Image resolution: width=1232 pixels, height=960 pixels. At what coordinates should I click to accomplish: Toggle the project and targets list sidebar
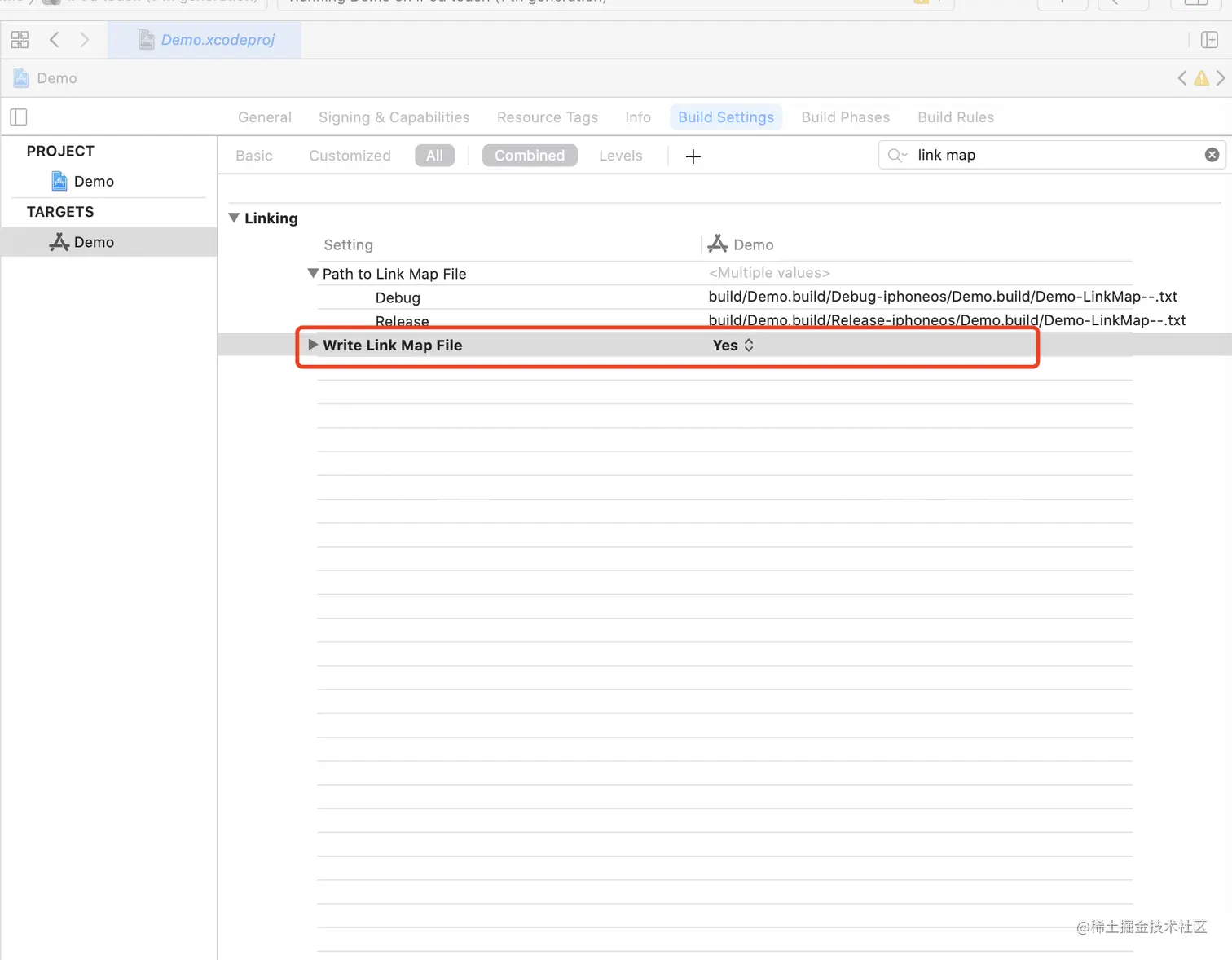[19, 117]
